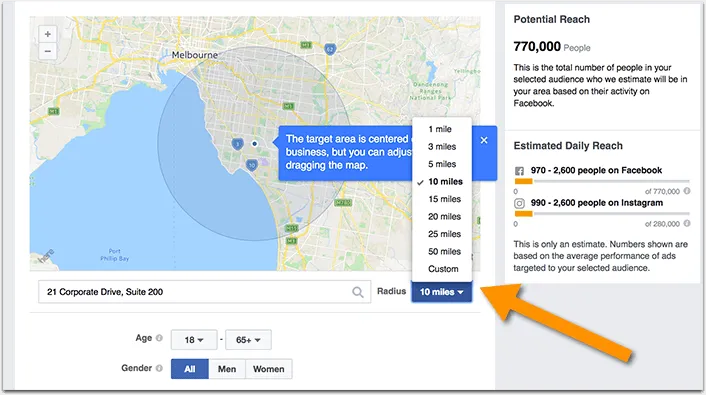Click the search magnifier in address field

pyautogui.click(x=358, y=292)
